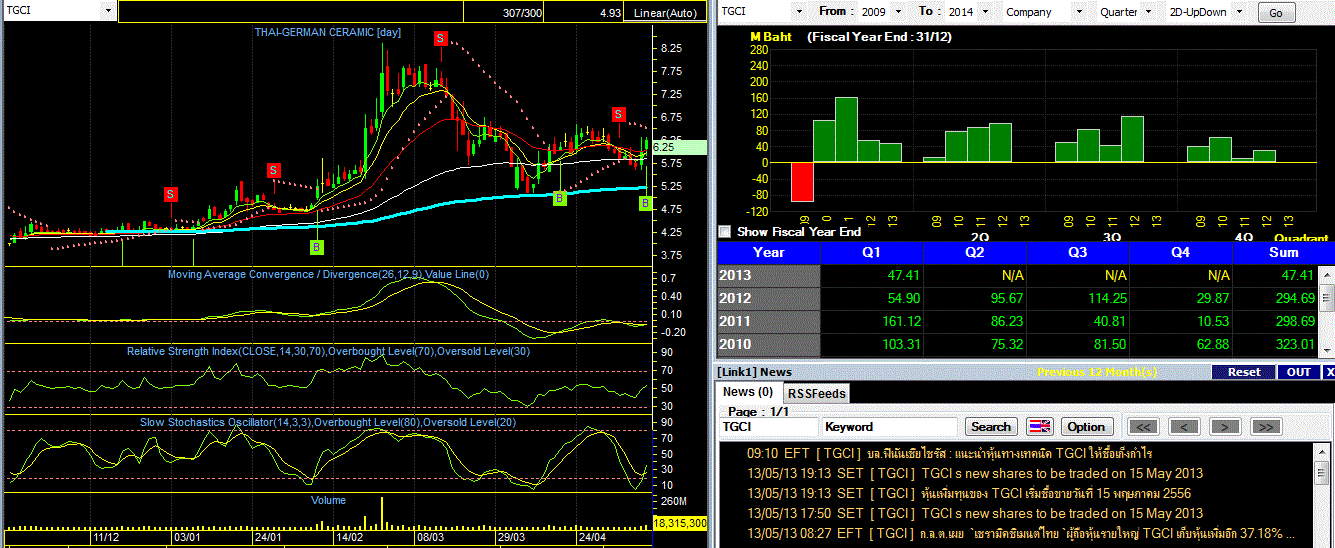Click the buy signal marker near 24/01
The image size is (1335, 548).
[x=317, y=246]
